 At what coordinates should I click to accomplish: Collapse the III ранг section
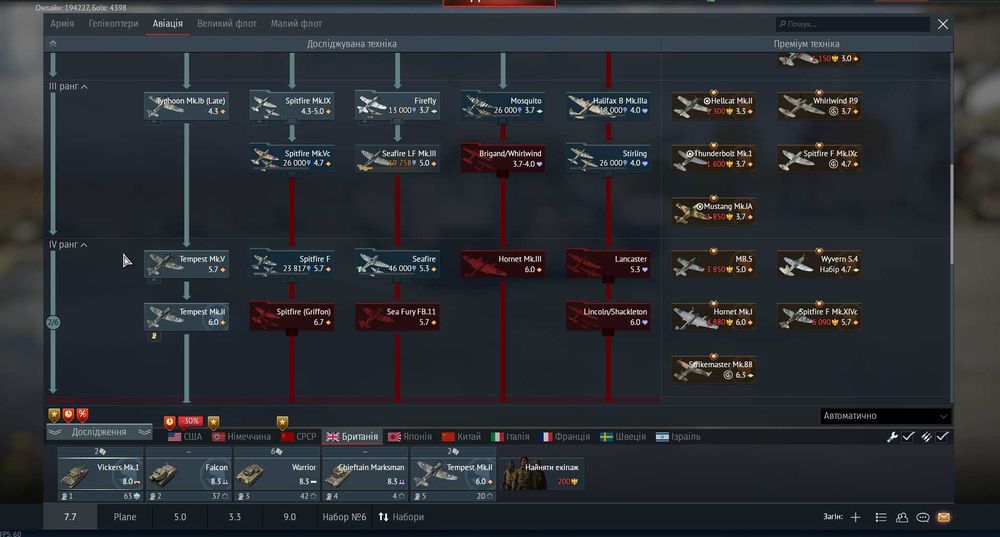pos(84,87)
